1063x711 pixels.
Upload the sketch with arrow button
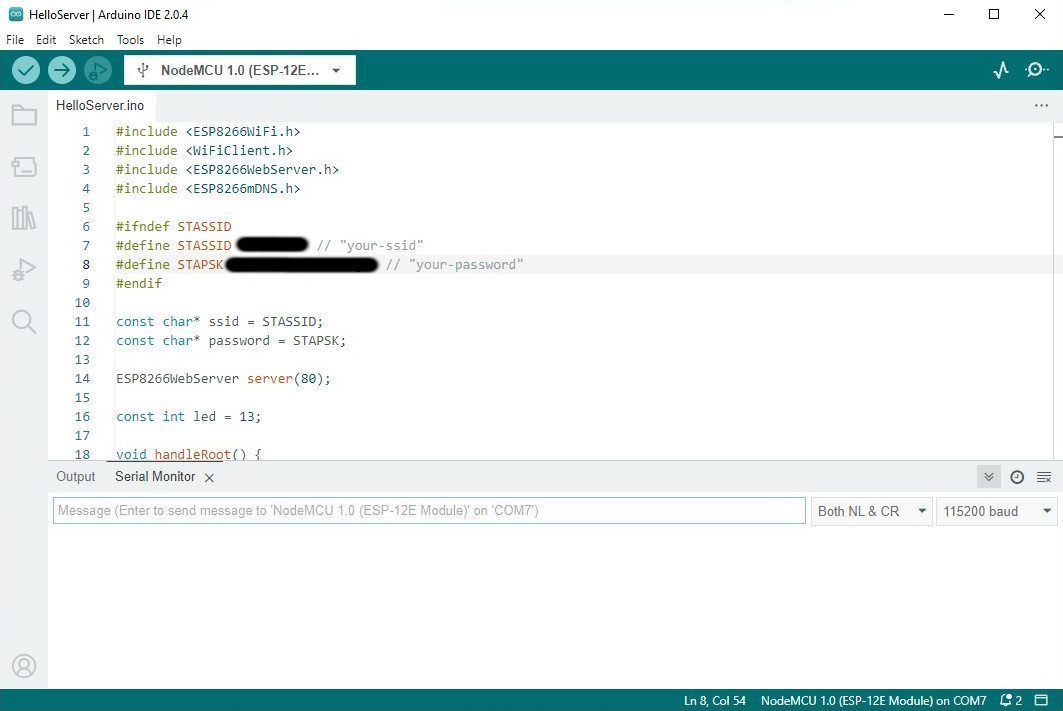(62, 70)
